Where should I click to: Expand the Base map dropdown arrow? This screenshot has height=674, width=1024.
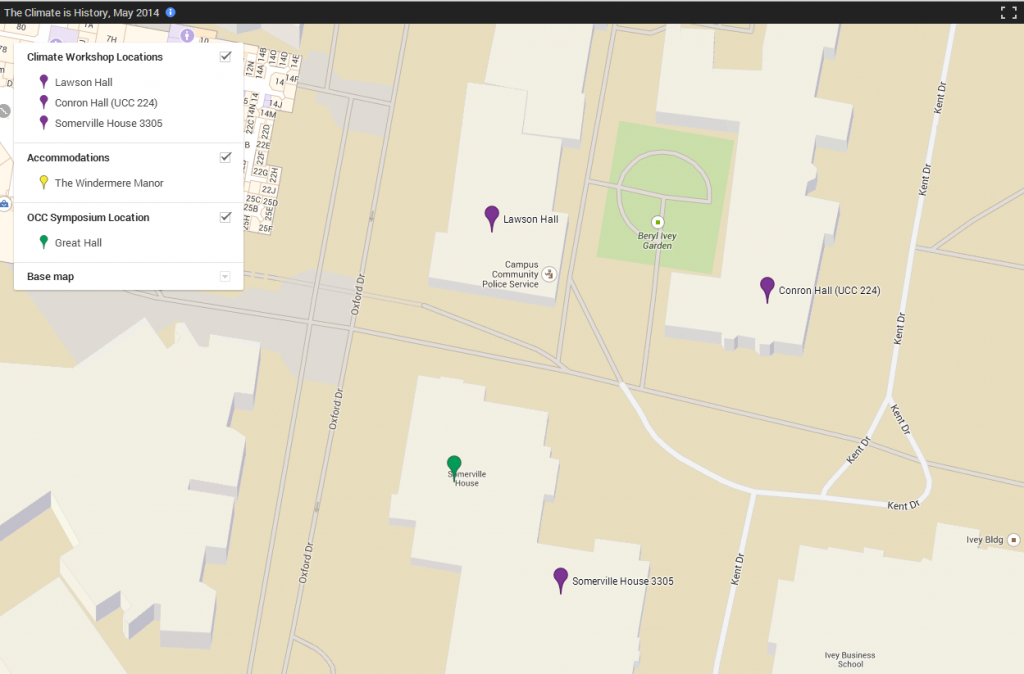[x=225, y=276]
